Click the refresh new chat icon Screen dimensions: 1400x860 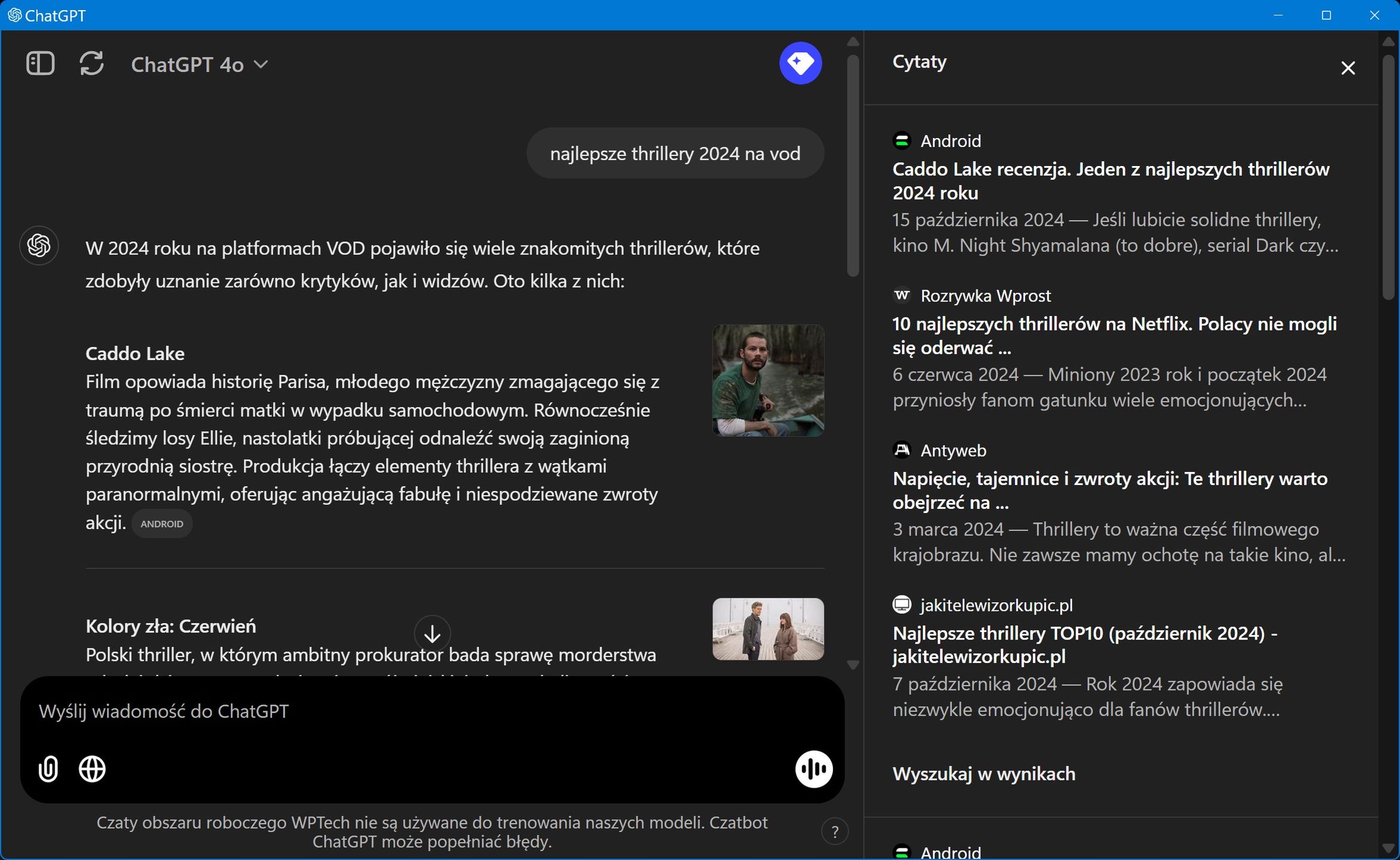click(91, 63)
